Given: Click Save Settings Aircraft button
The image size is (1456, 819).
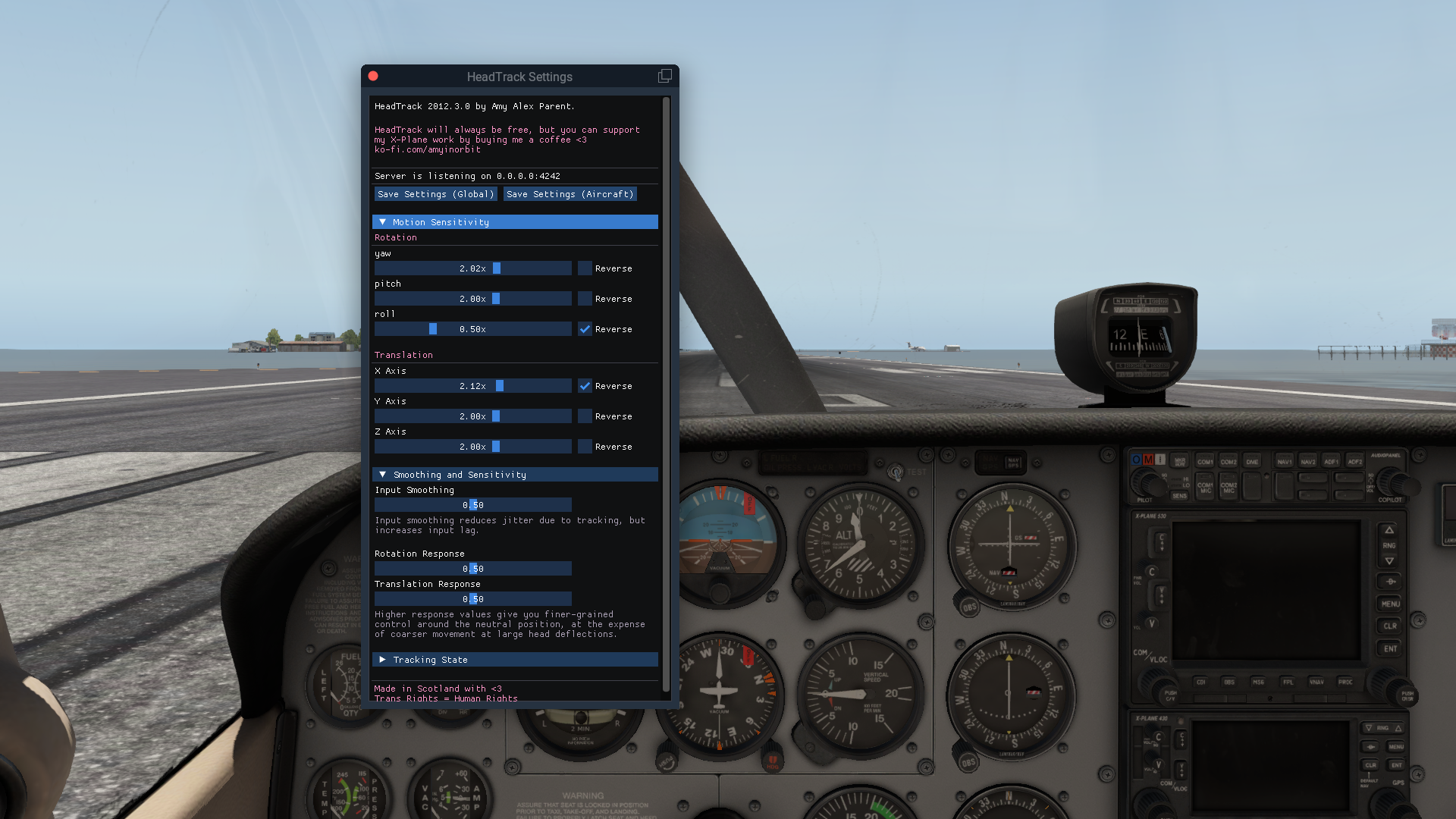Looking at the screenshot, I should (570, 193).
